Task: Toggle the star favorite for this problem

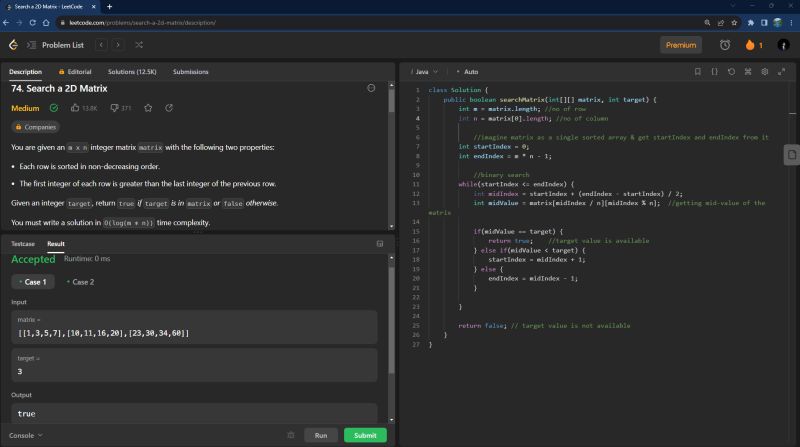Action: [148, 108]
